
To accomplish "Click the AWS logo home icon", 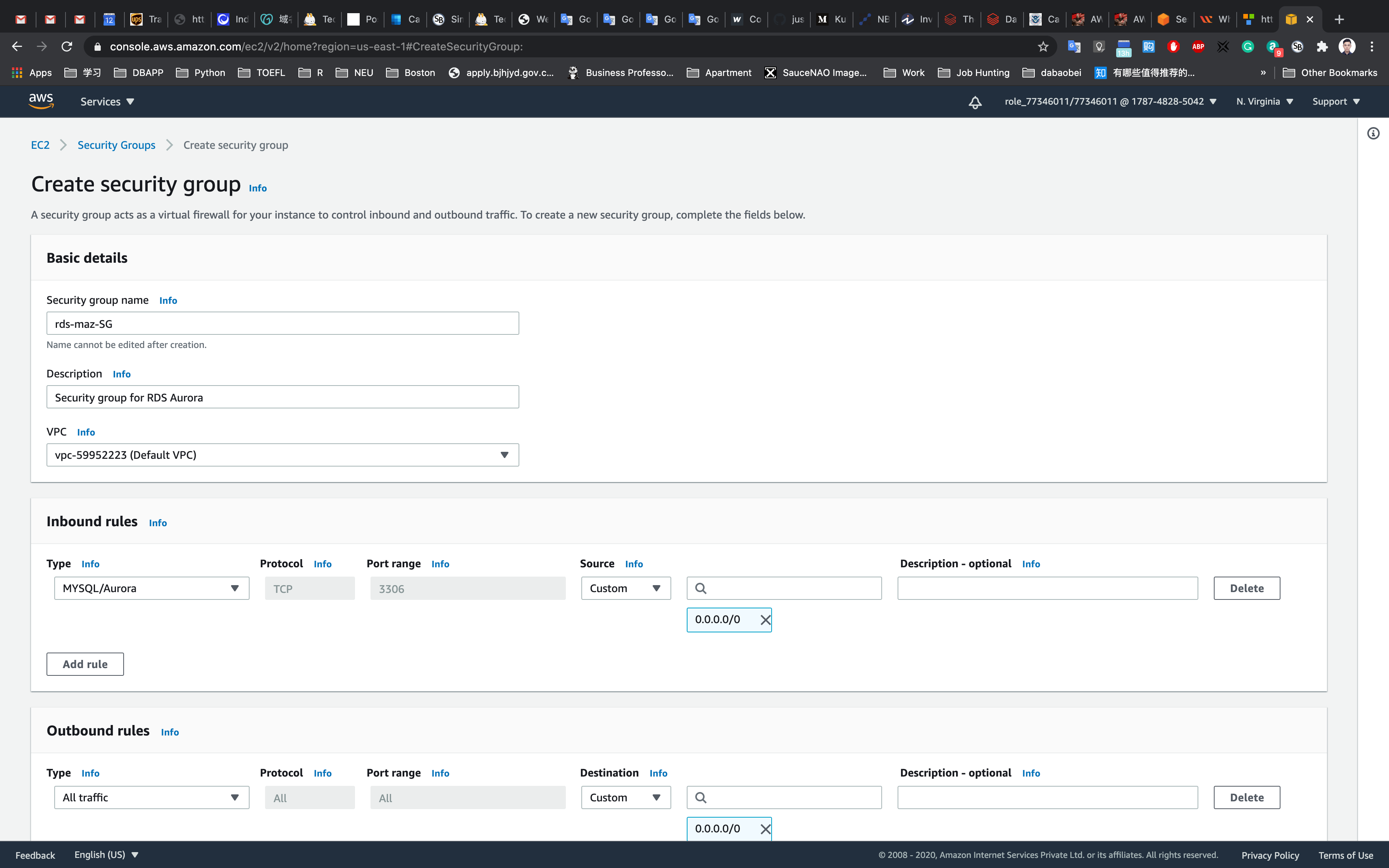I will (x=41, y=101).
